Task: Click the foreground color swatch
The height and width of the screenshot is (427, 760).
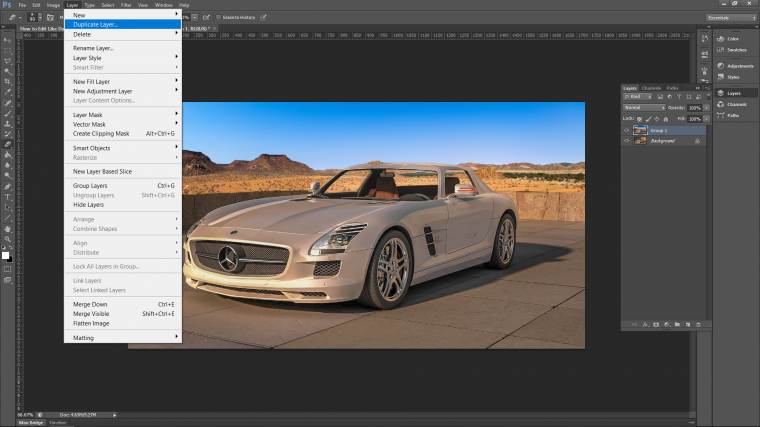Action: [x=5, y=255]
